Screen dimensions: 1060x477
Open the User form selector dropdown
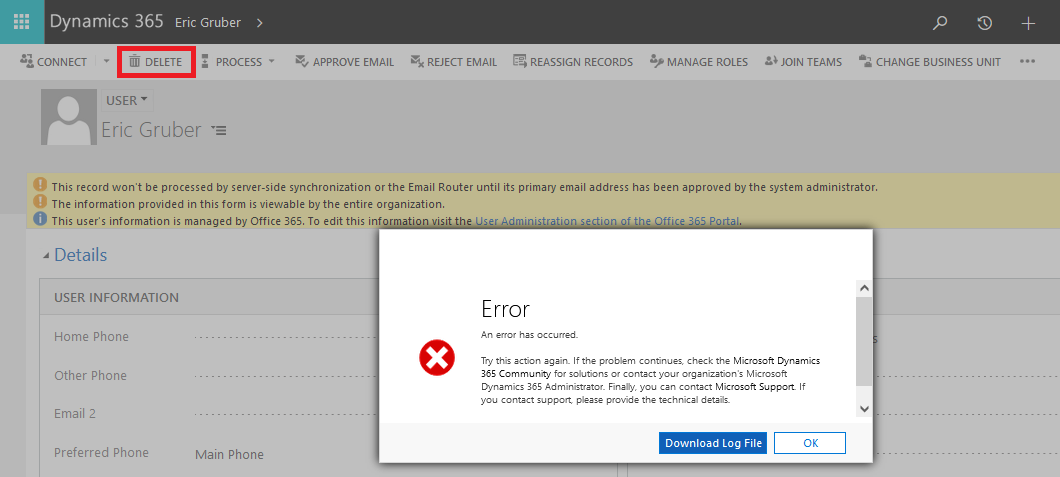click(x=127, y=100)
